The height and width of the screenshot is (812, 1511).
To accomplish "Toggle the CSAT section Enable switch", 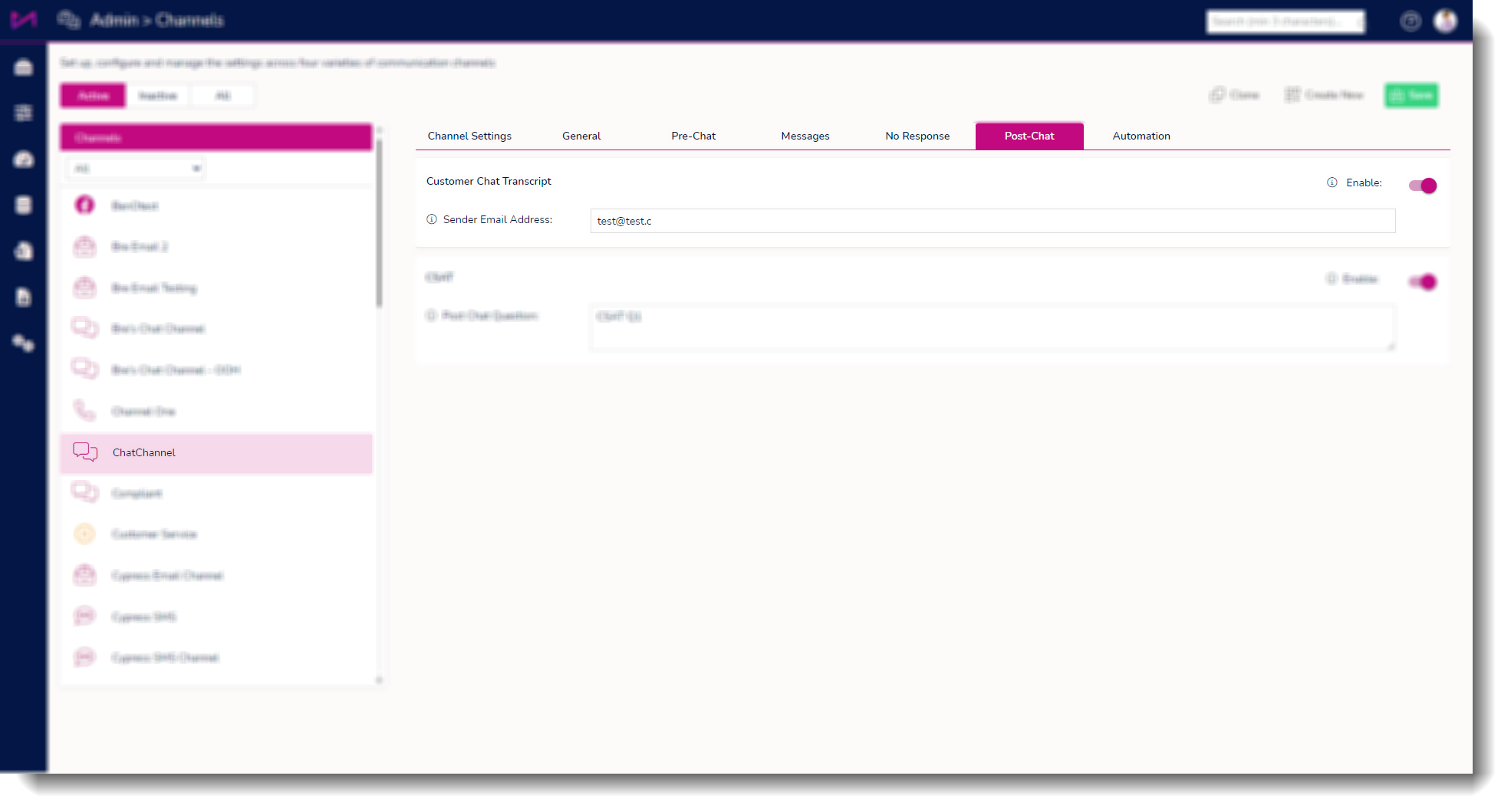I will (x=1423, y=282).
